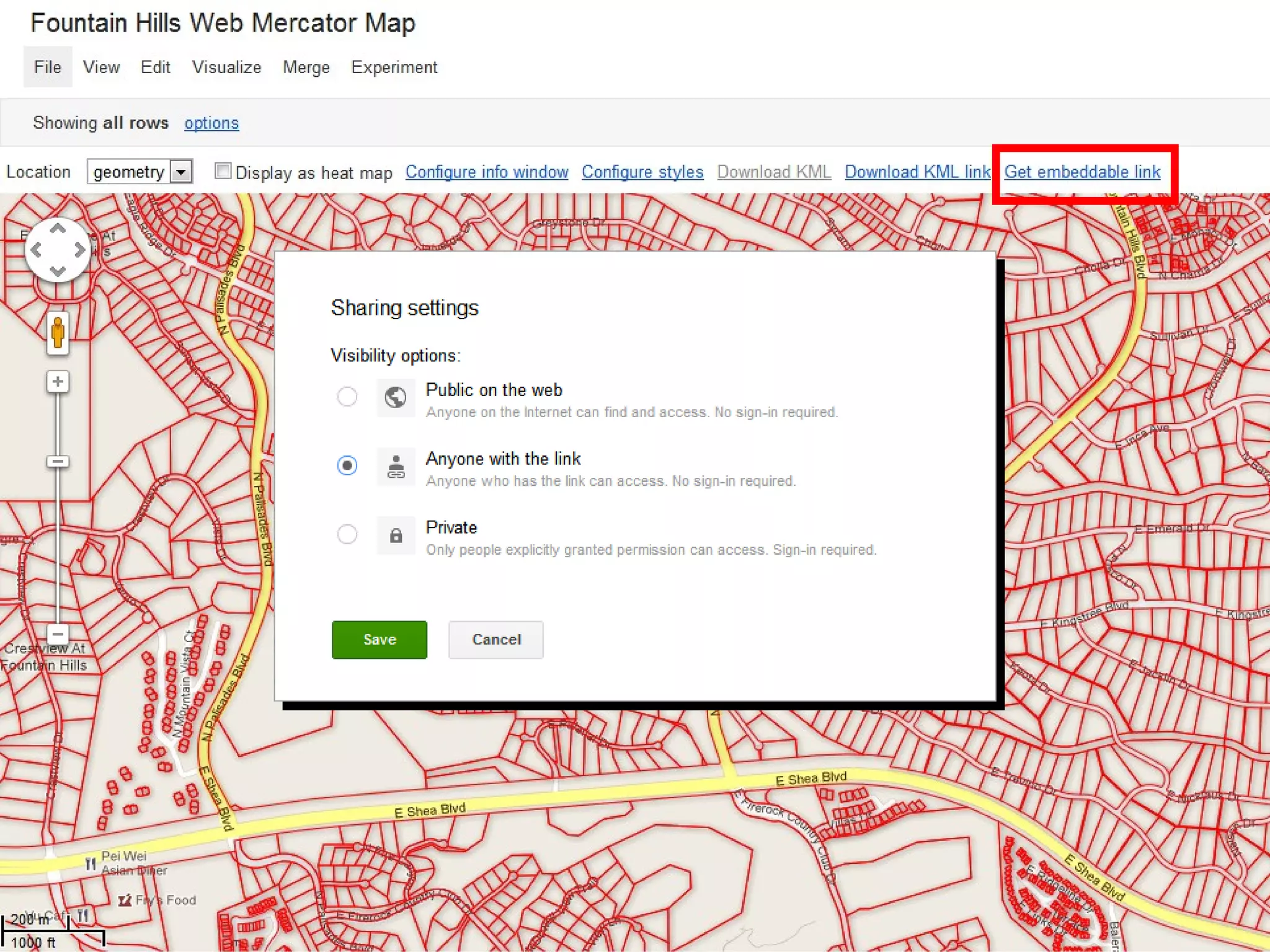1270x952 pixels.
Task: Click the pan right arrow on map control
Action: click(79, 250)
